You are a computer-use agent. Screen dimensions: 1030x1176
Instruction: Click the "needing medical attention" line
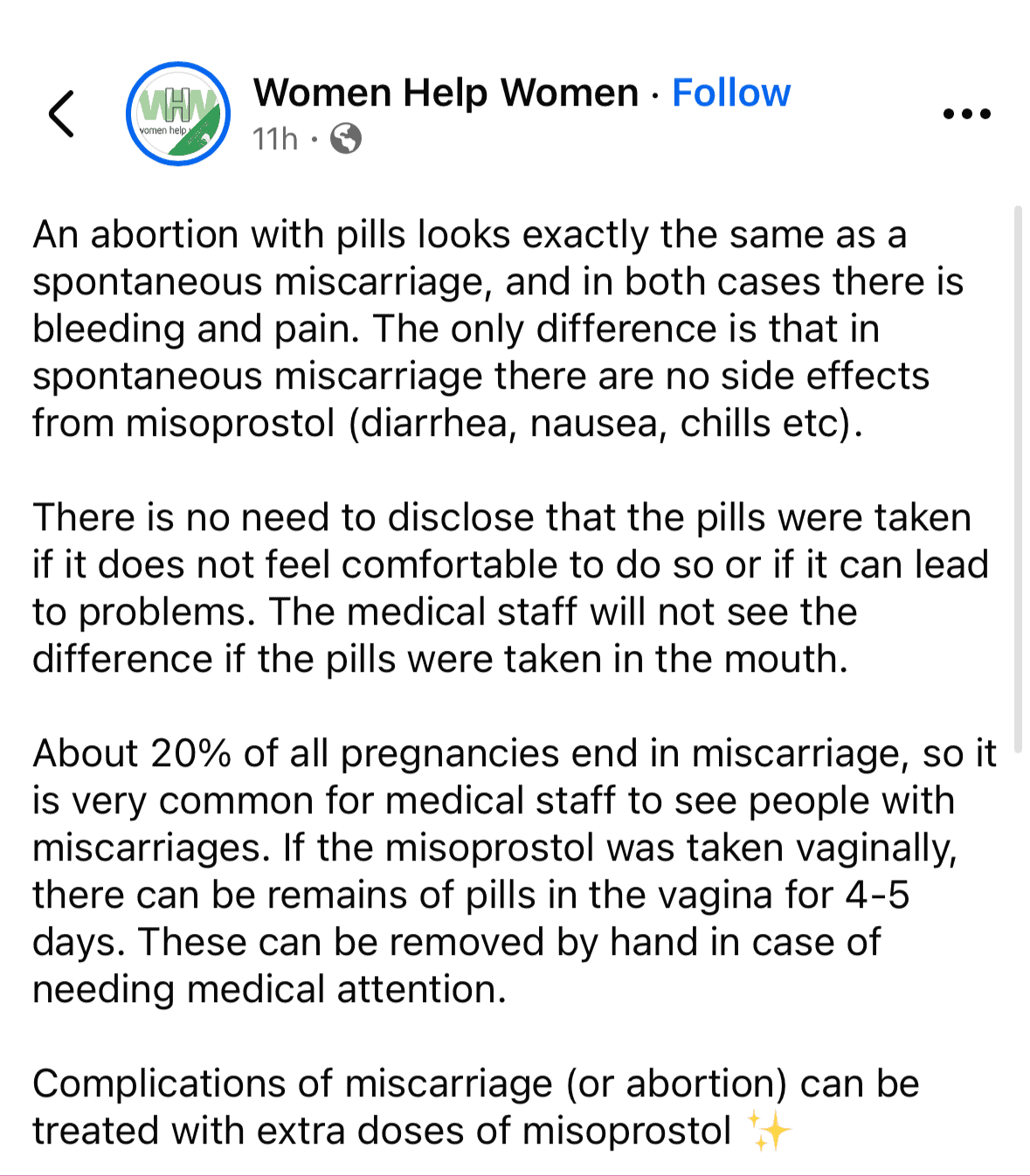pyautogui.click(x=269, y=990)
